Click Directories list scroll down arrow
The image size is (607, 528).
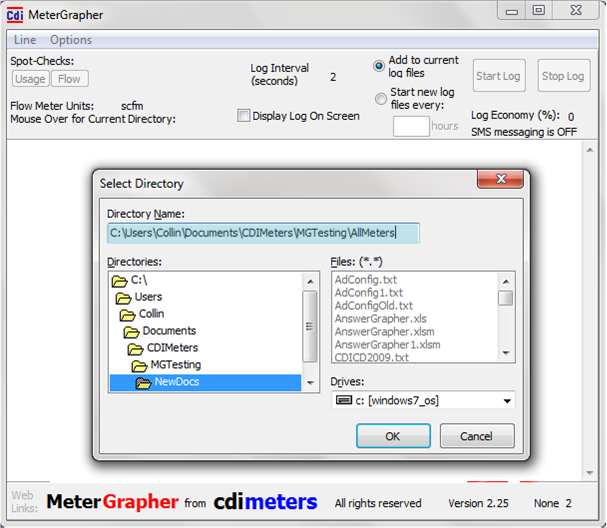(310, 382)
